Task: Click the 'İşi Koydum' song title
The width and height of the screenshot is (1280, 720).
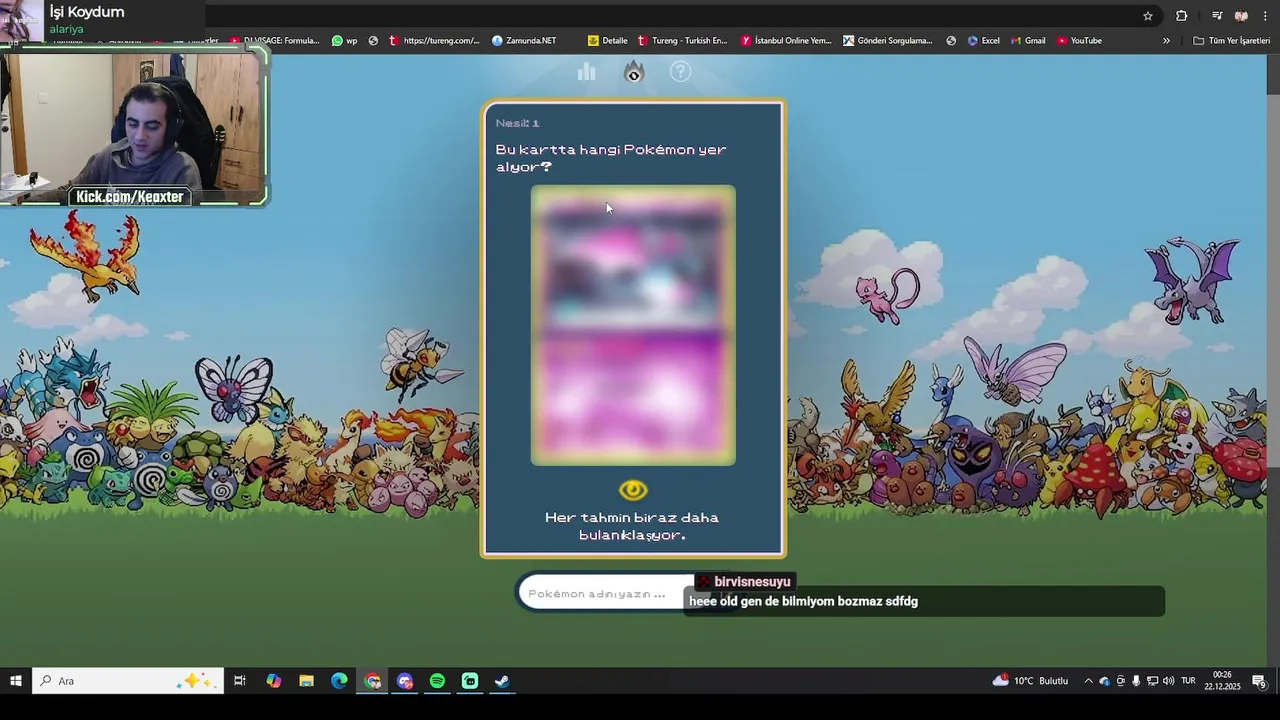Action: tap(87, 12)
